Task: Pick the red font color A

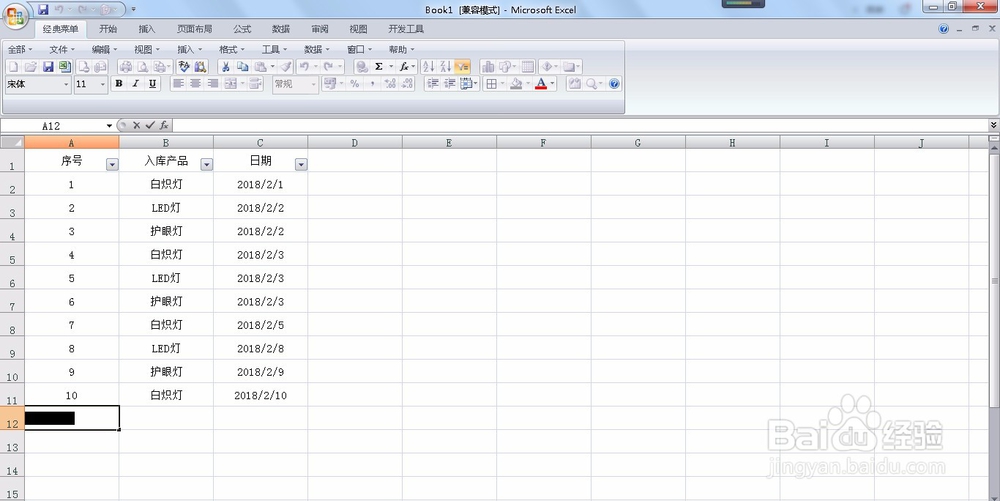Action: click(x=541, y=84)
